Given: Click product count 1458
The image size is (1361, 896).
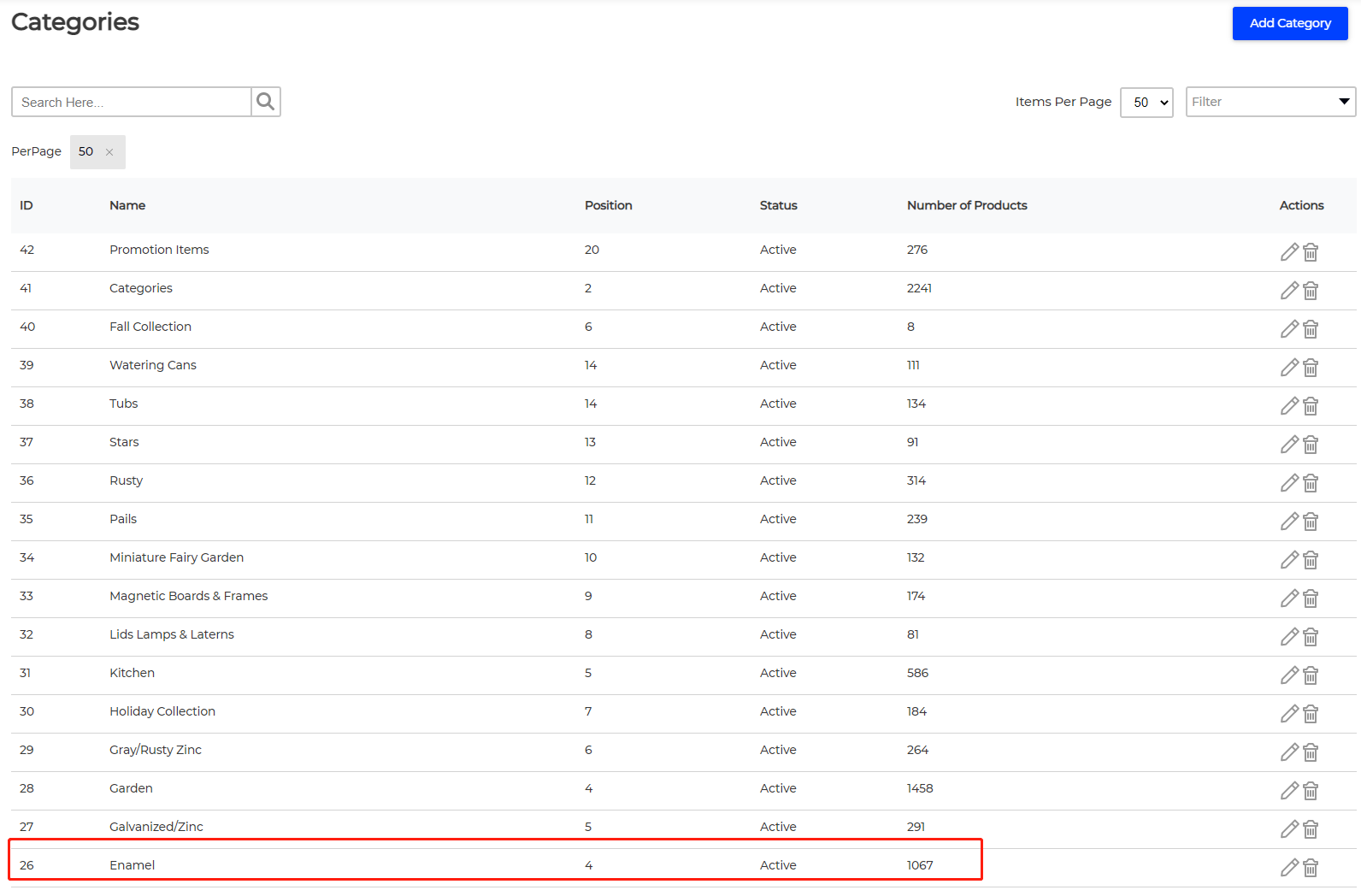Looking at the screenshot, I should click(920, 788).
